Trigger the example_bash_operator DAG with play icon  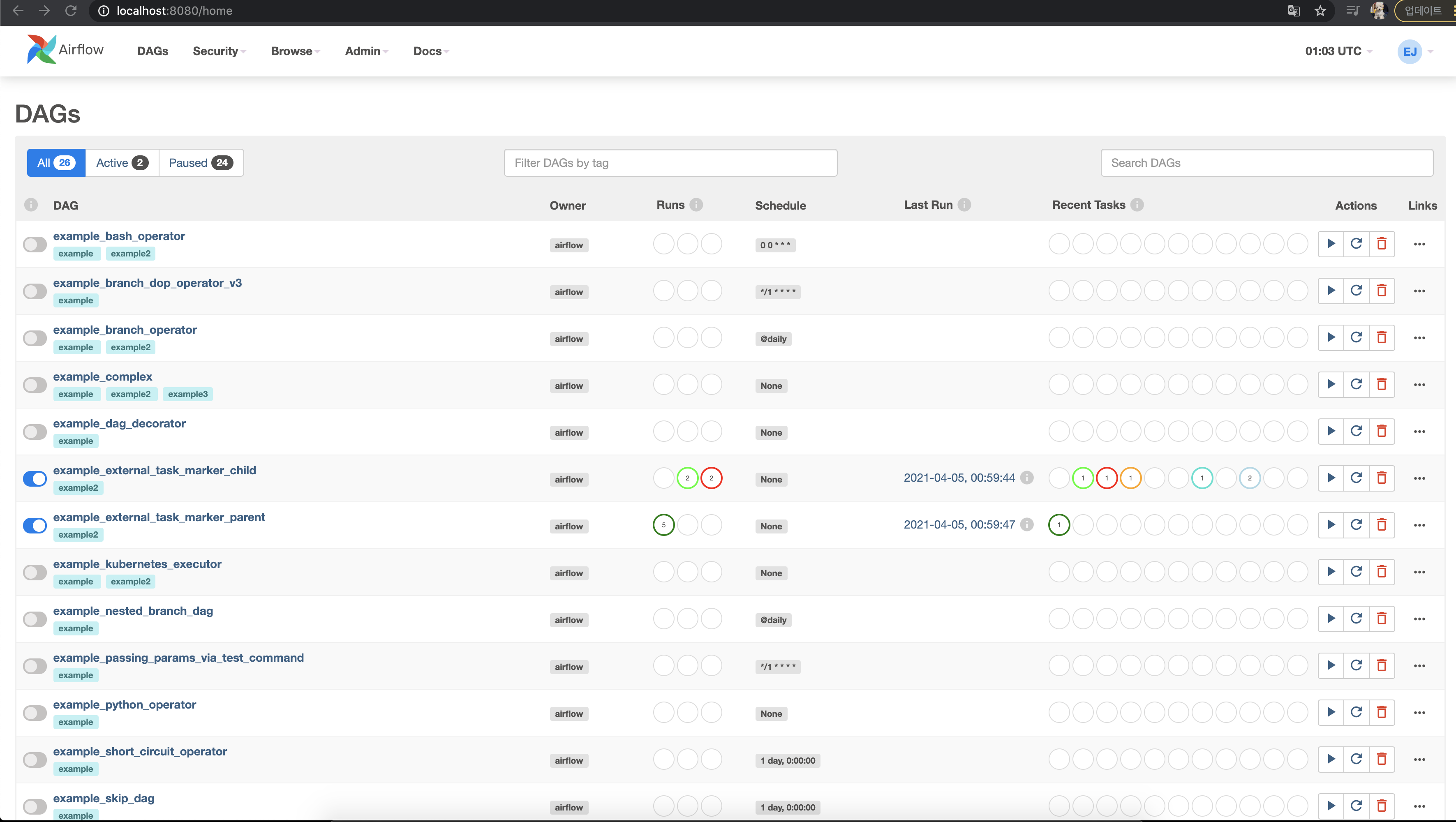(x=1331, y=244)
